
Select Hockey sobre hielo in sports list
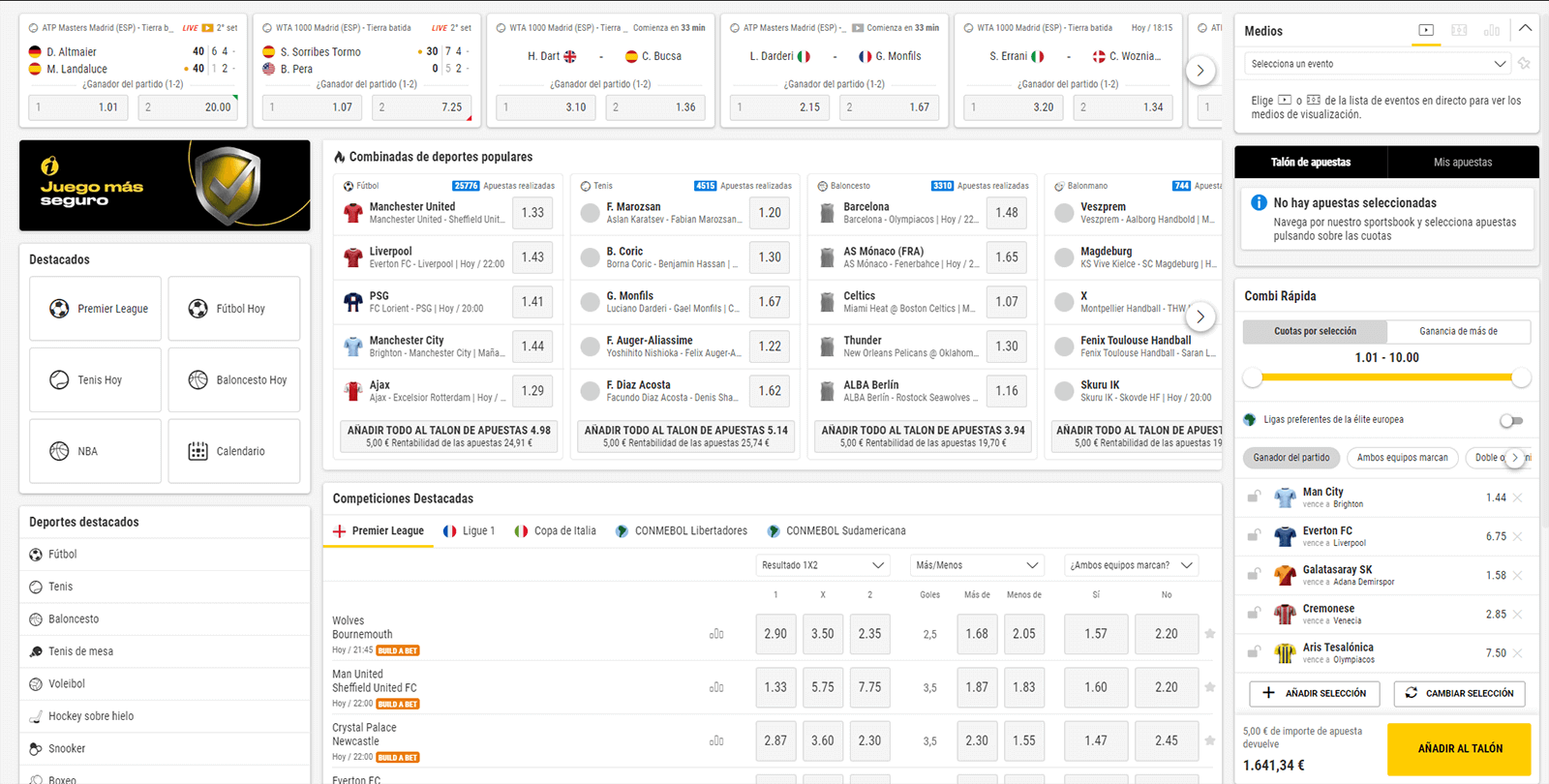[165, 716]
